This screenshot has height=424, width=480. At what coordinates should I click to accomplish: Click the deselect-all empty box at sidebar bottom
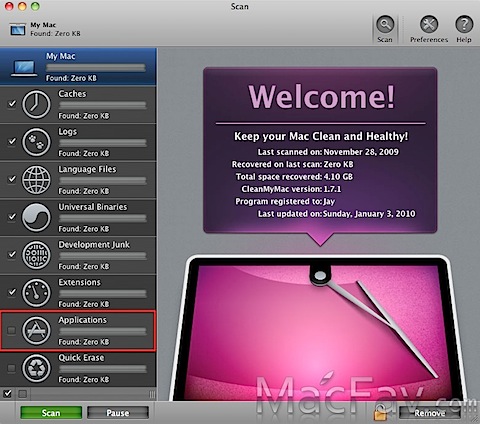(22, 394)
